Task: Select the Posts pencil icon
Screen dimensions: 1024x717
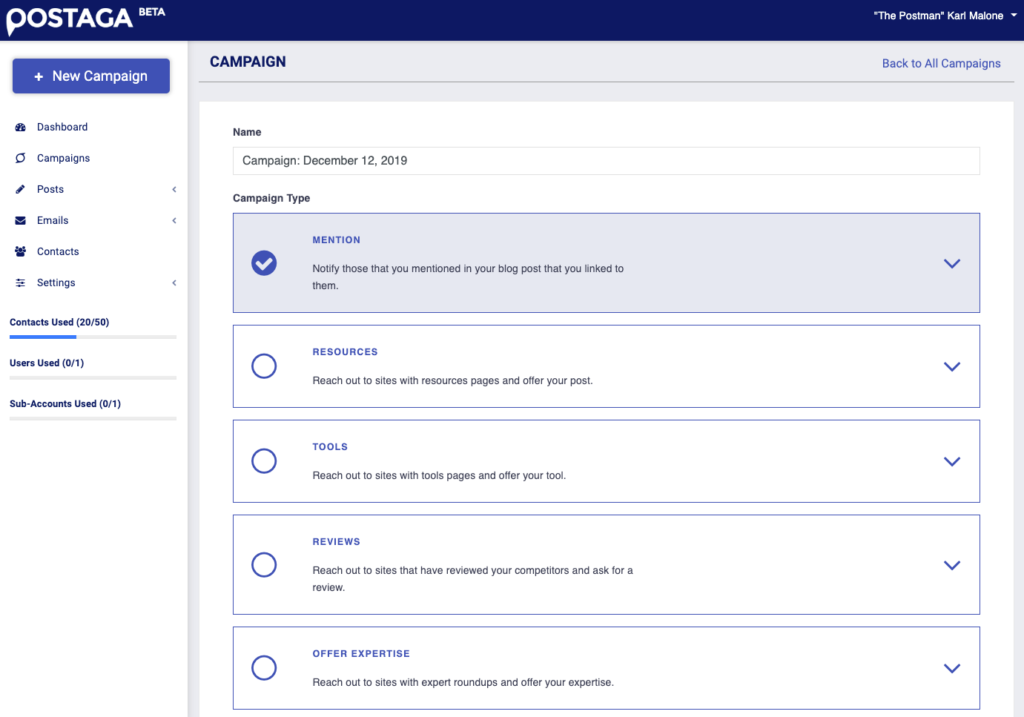Action: click(20, 189)
